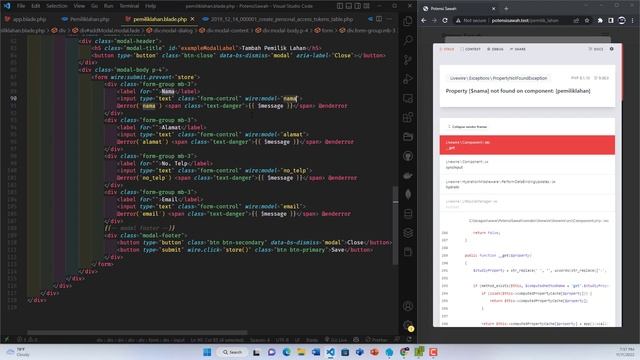640x360 pixels.
Task: Click the Docker whale icon in activity bar
Action: 408,176
